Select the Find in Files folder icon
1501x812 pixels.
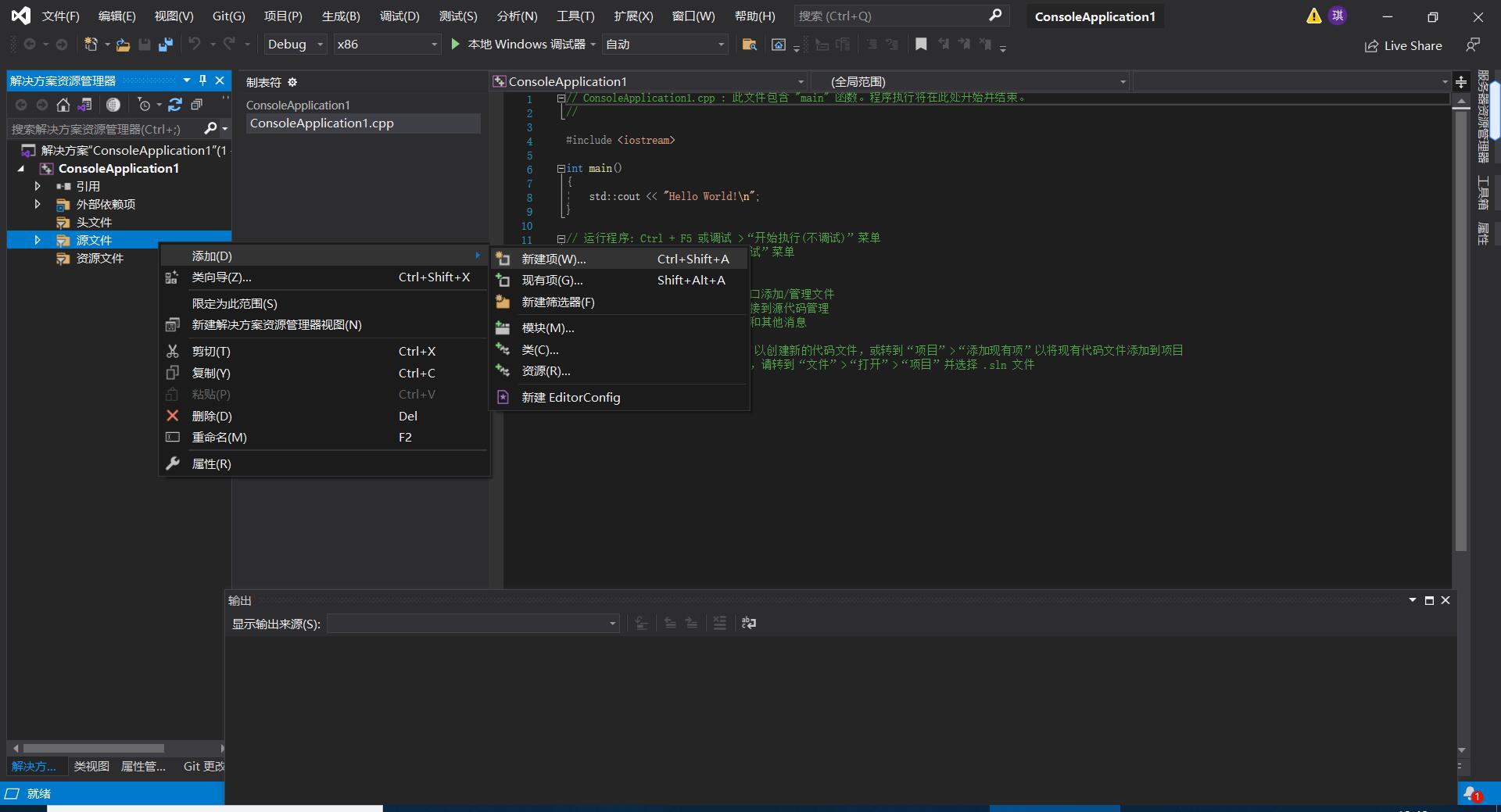[x=748, y=45]
